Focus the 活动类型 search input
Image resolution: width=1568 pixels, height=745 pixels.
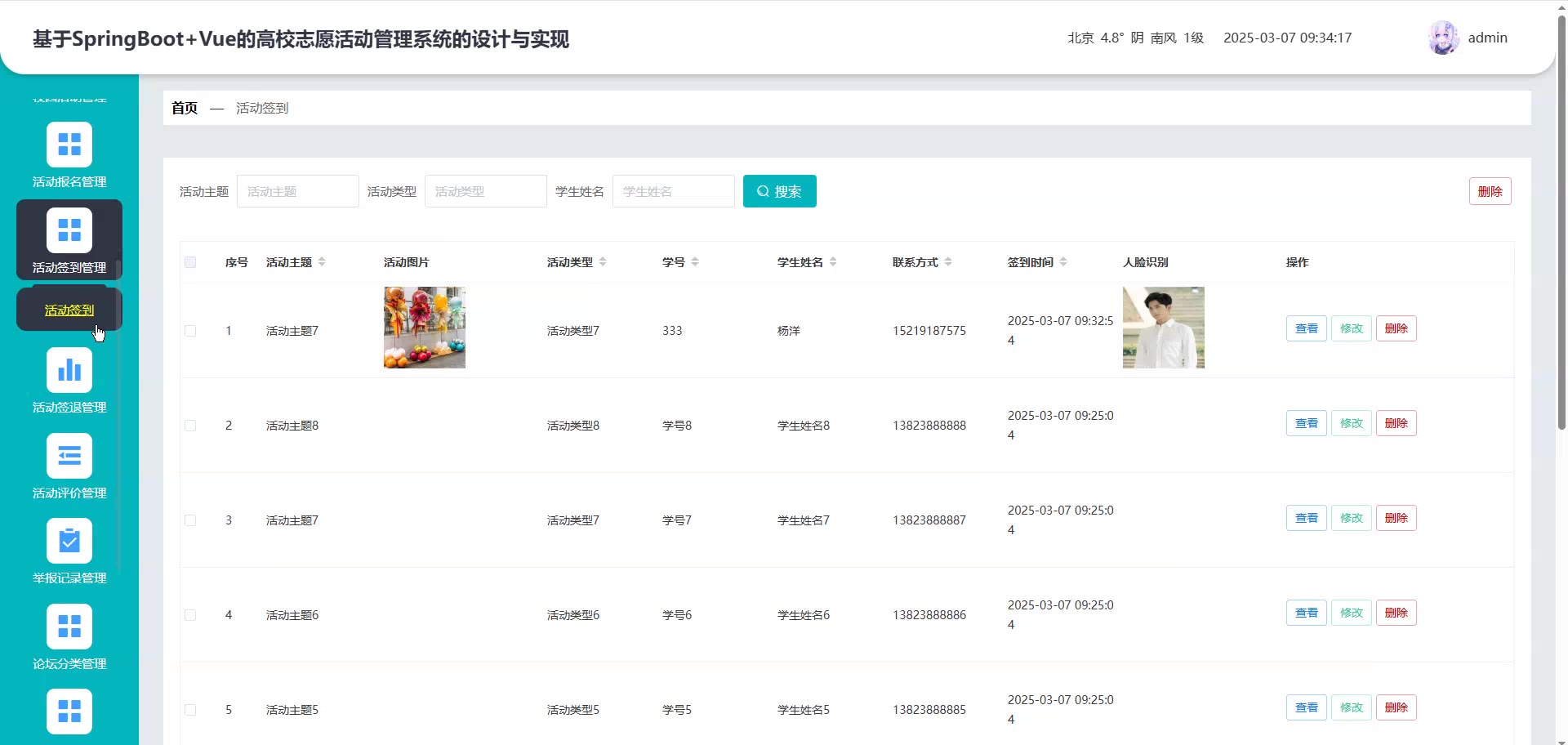(485, 191)
